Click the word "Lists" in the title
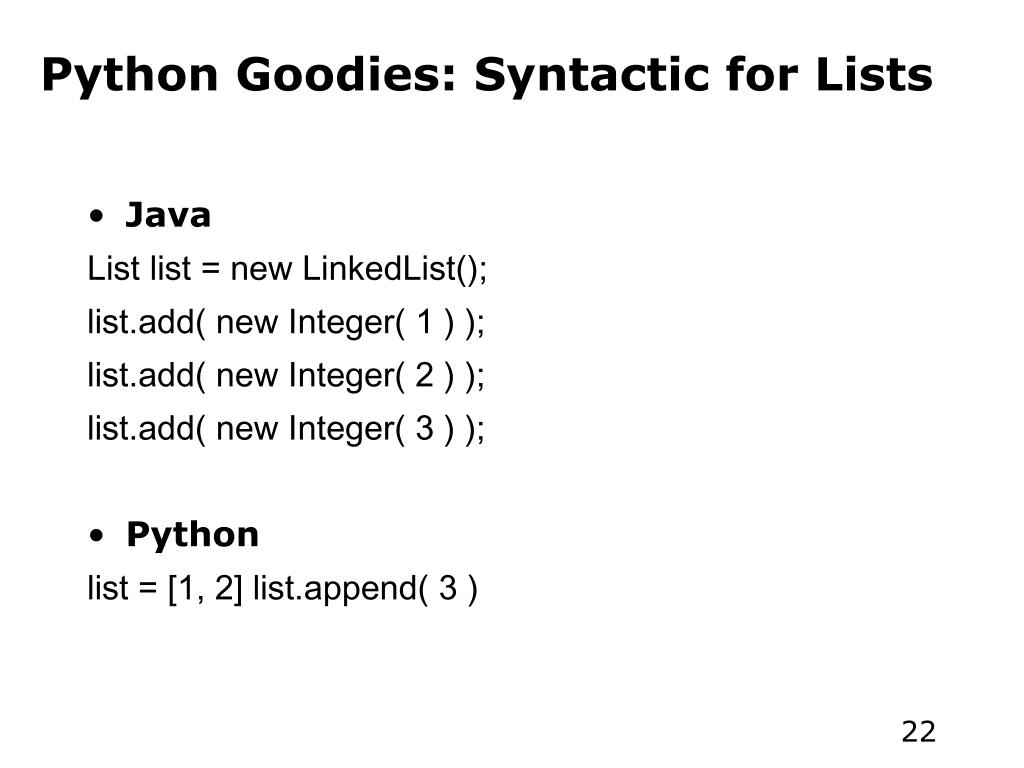 874,74
